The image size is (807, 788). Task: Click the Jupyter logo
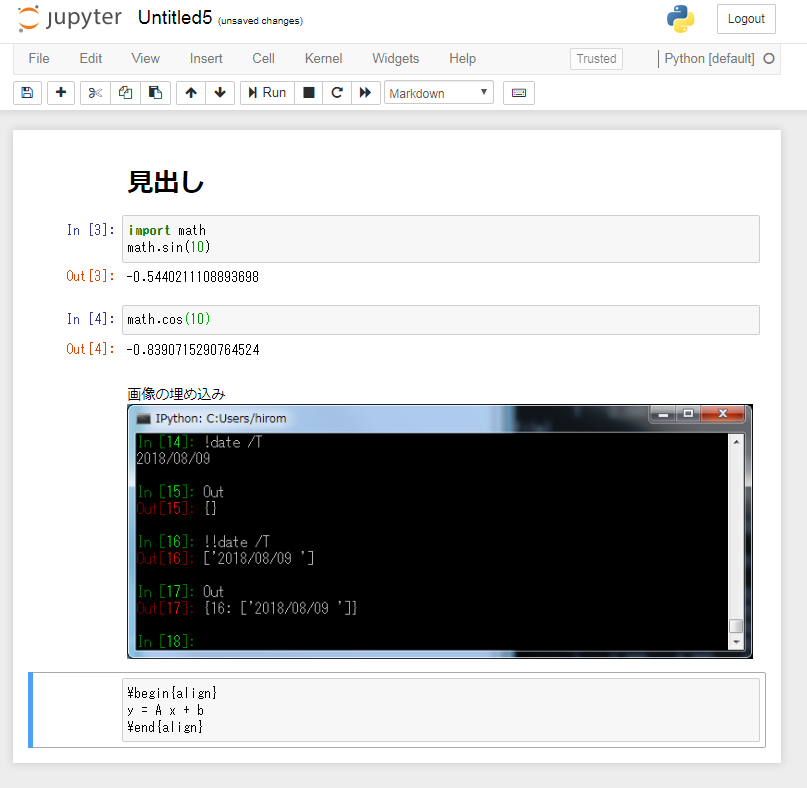pyautogui.click(x=70, y=19)
